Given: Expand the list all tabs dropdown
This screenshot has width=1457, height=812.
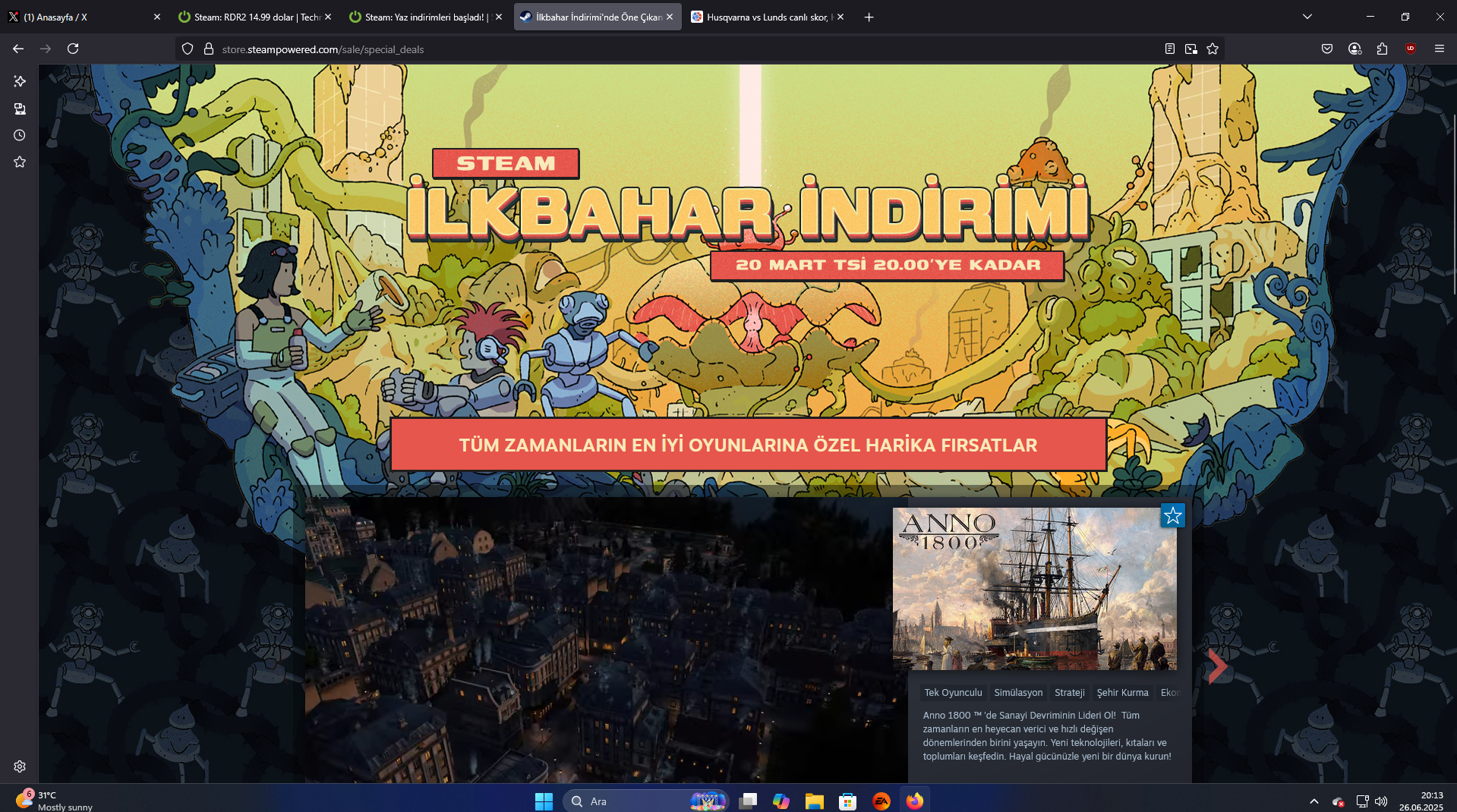Looking at the screenshot, I should coord(1307,17).
